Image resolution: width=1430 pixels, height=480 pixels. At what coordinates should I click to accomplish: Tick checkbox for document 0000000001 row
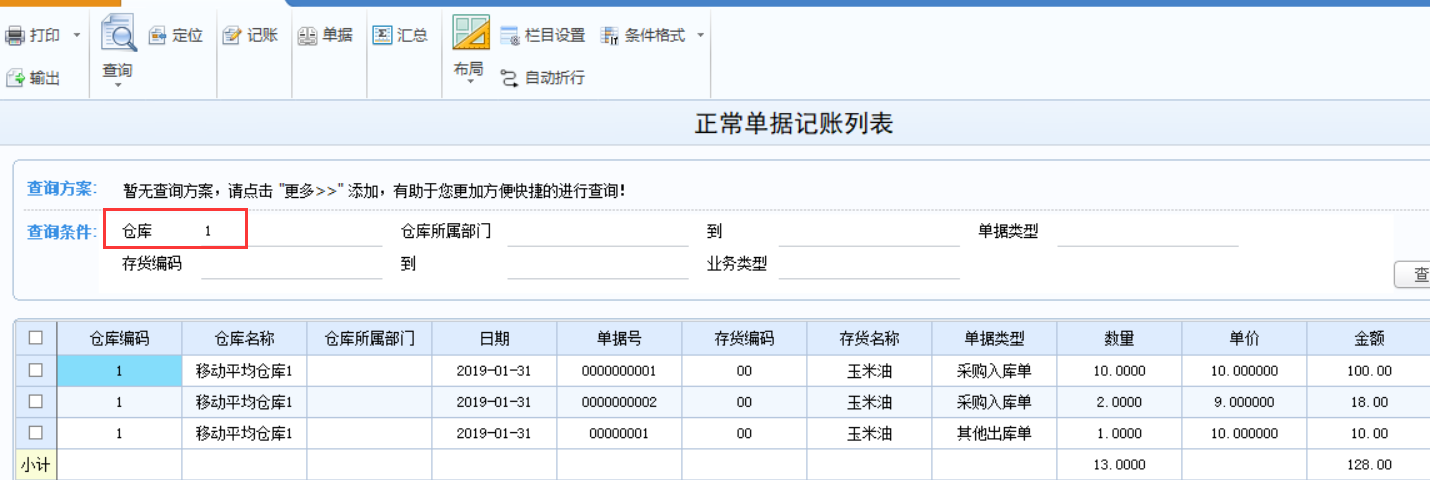(36, 370)
